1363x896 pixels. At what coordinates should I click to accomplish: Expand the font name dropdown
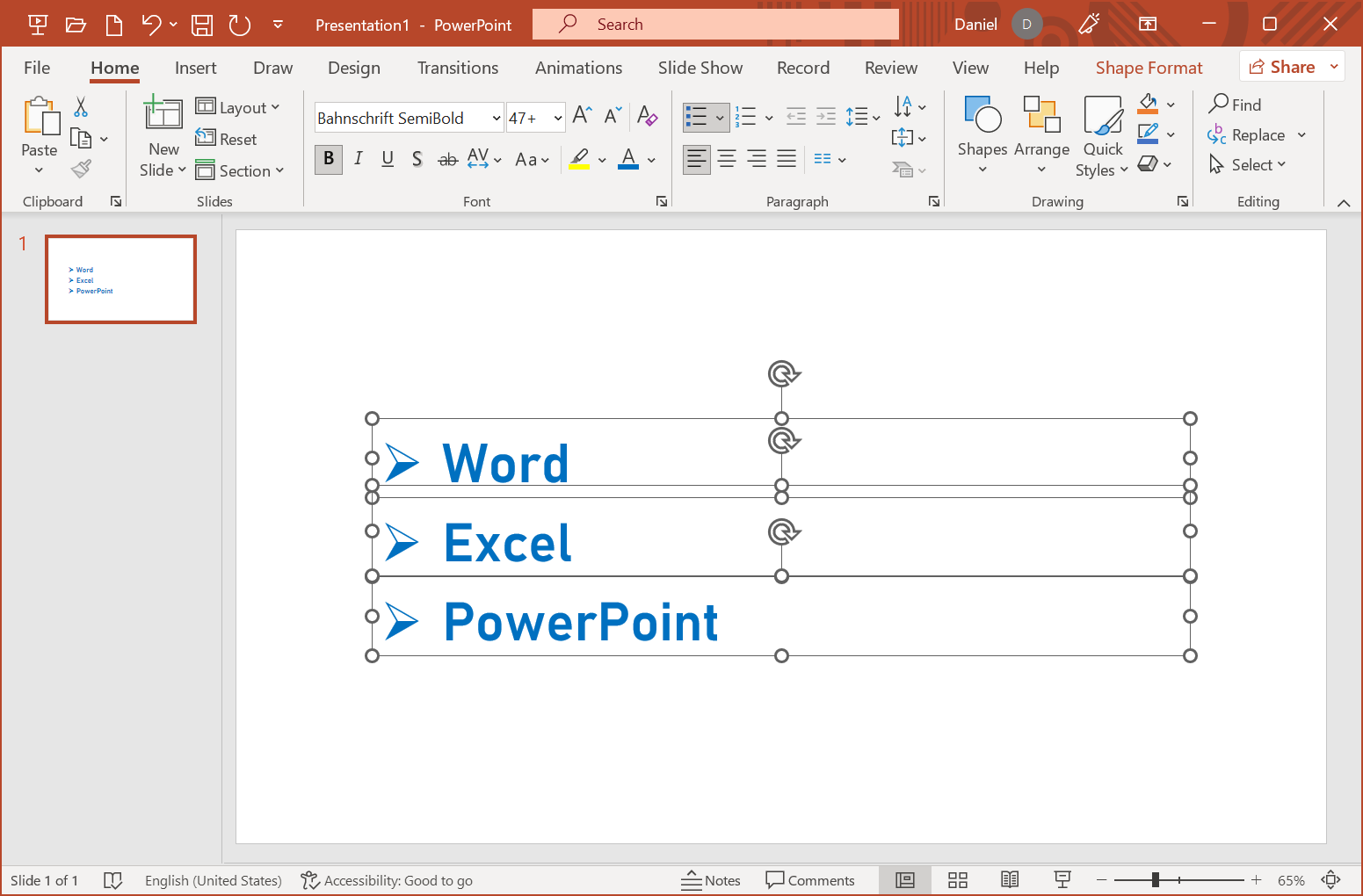point(496,118)
